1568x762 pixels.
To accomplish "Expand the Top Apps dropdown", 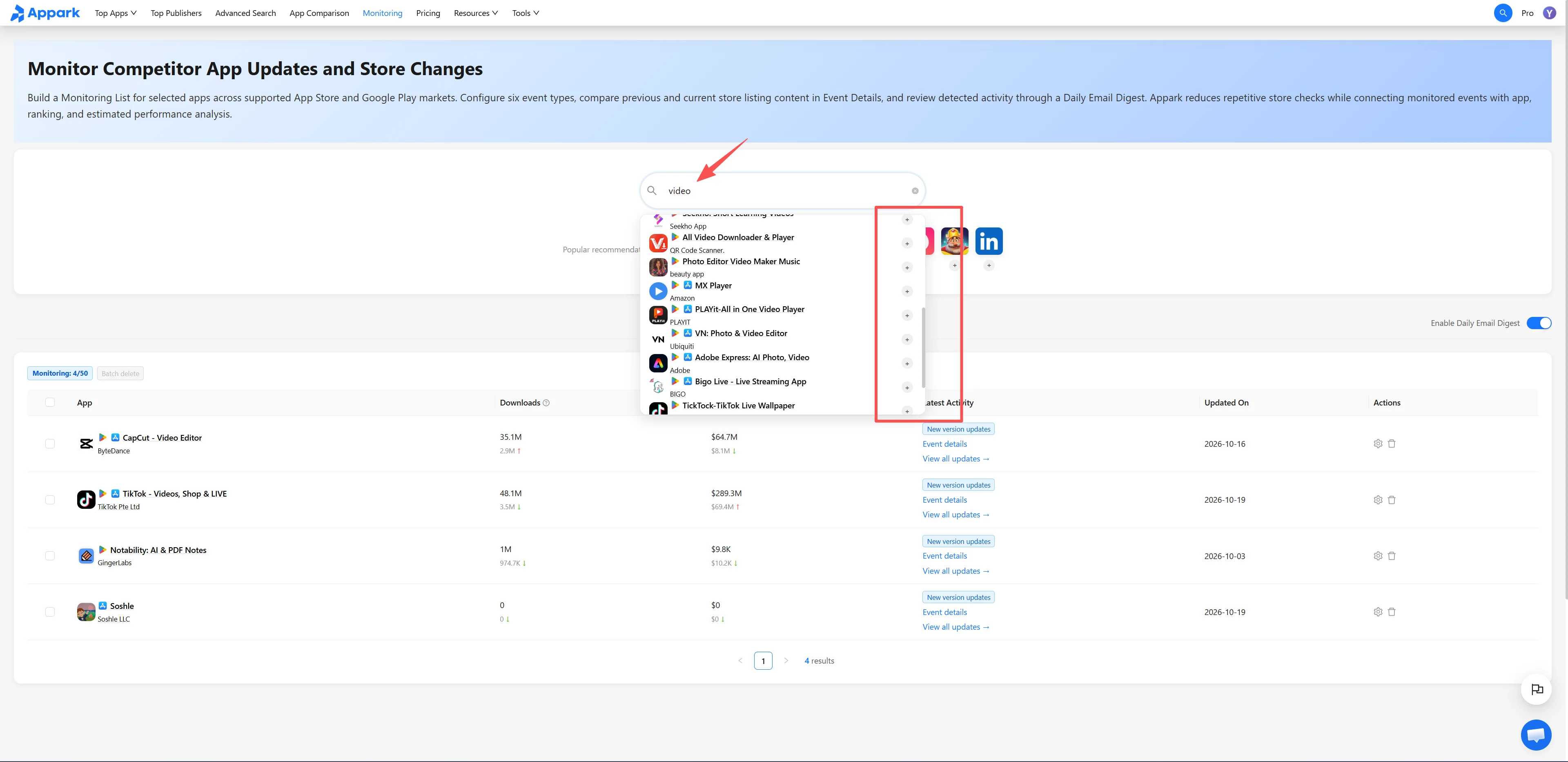I will [116, 13].
